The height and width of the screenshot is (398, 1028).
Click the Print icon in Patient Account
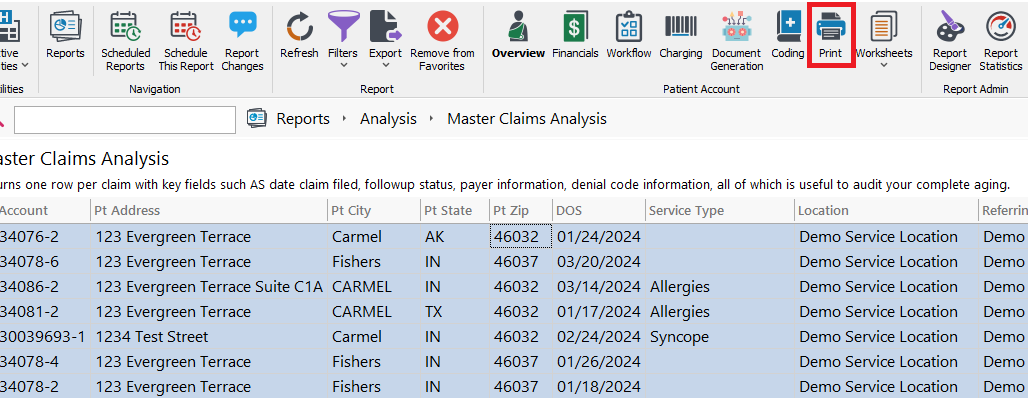coord(831,26)
